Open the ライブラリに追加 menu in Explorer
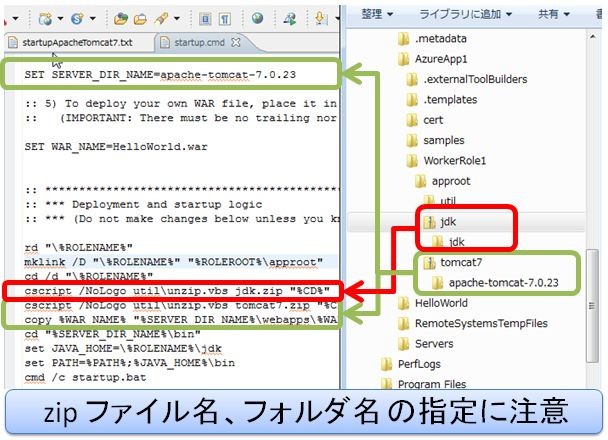Image resolution: width=608 pixels, height=440 pixels. click(x=466, y=14)
